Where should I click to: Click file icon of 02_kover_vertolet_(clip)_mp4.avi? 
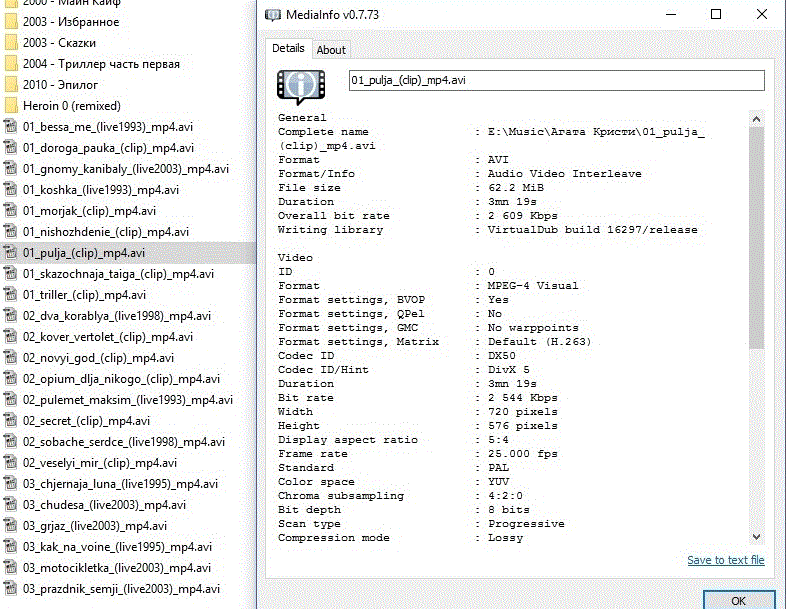pyautogui.click(x=11, y=337)
